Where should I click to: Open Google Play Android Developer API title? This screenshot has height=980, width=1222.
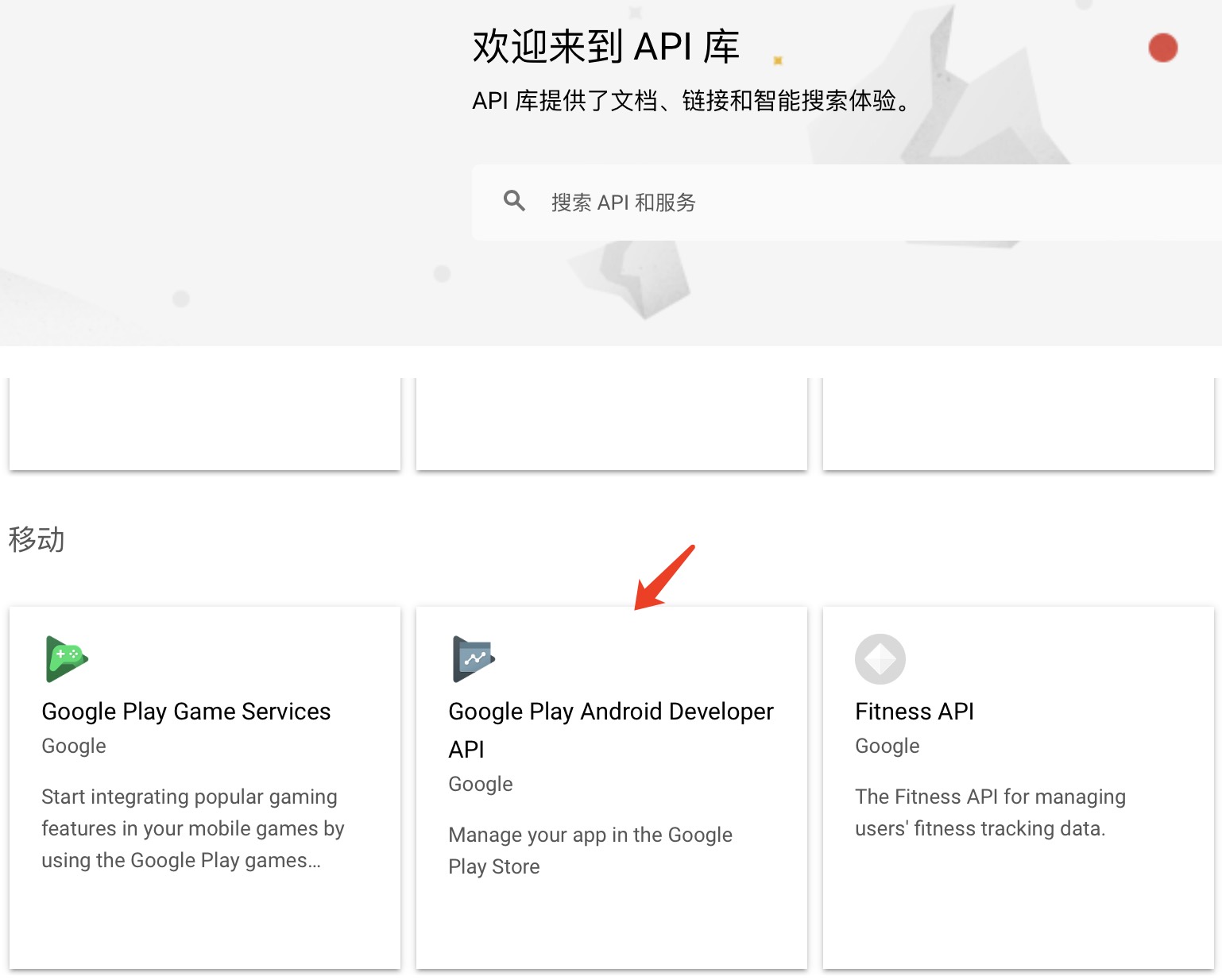pos(610,730)
